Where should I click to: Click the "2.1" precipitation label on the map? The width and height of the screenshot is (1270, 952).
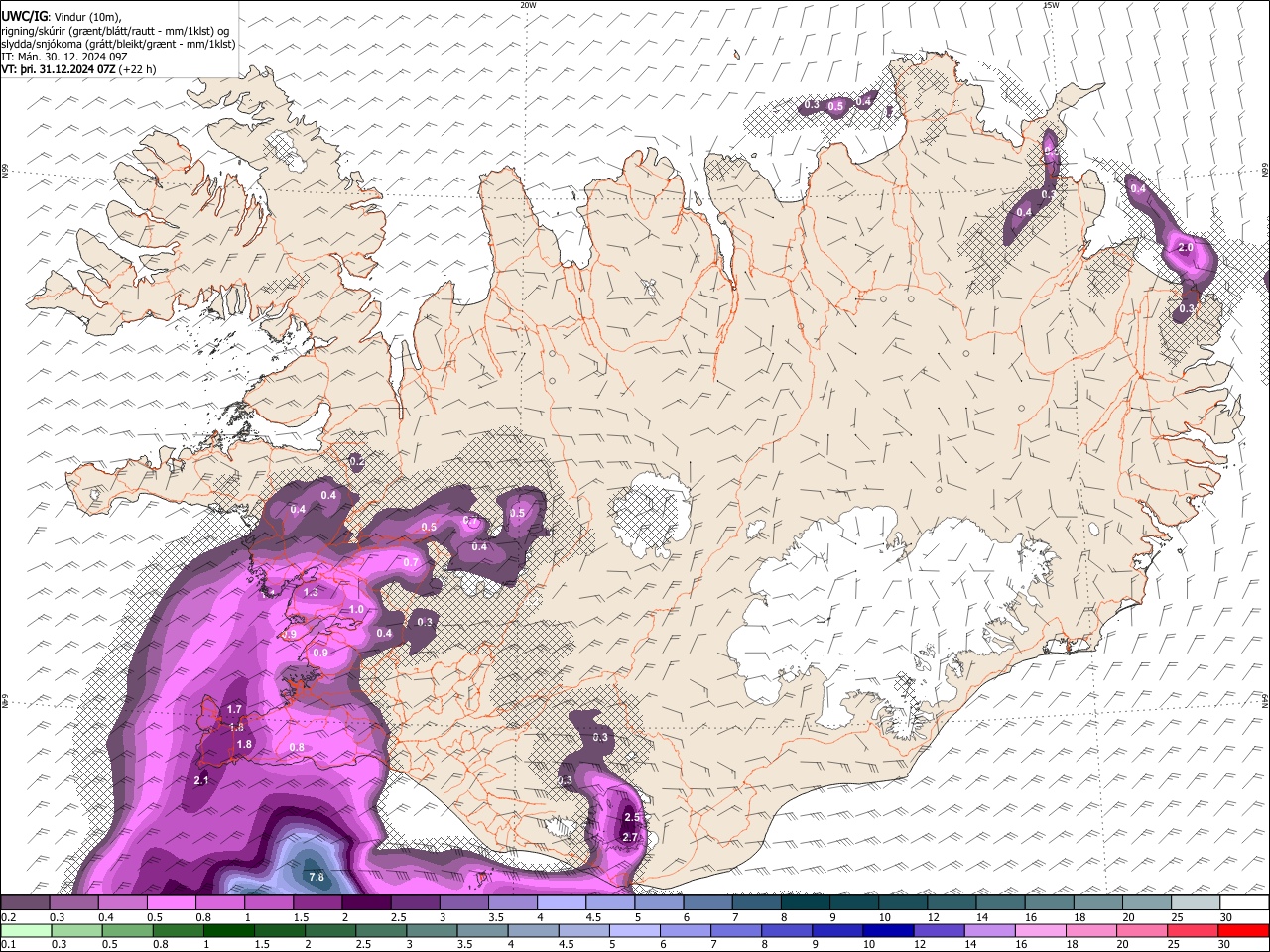coord(201,781)
